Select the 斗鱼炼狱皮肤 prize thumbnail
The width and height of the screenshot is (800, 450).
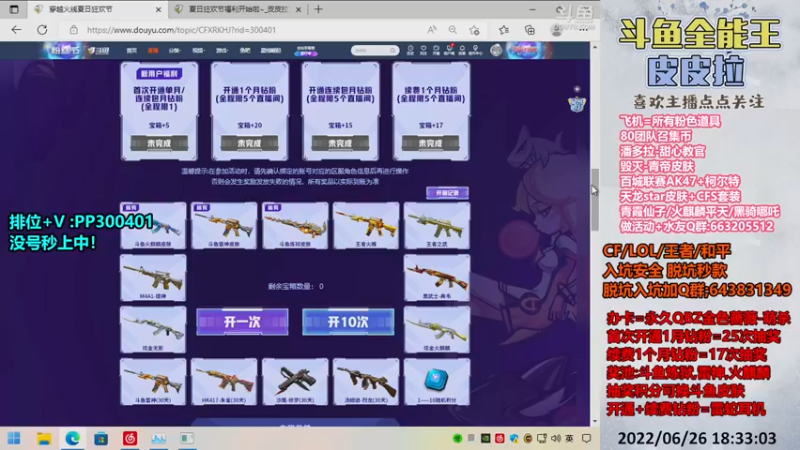coord(295,226)
